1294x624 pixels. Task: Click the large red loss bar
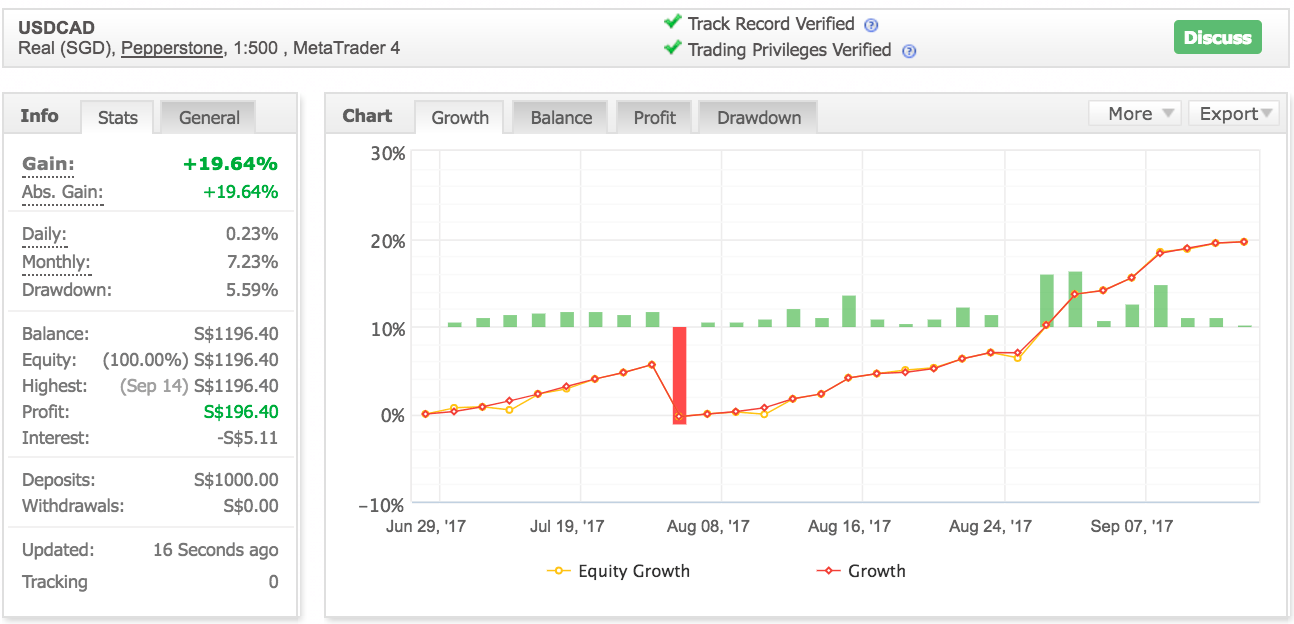click(679, 375)
